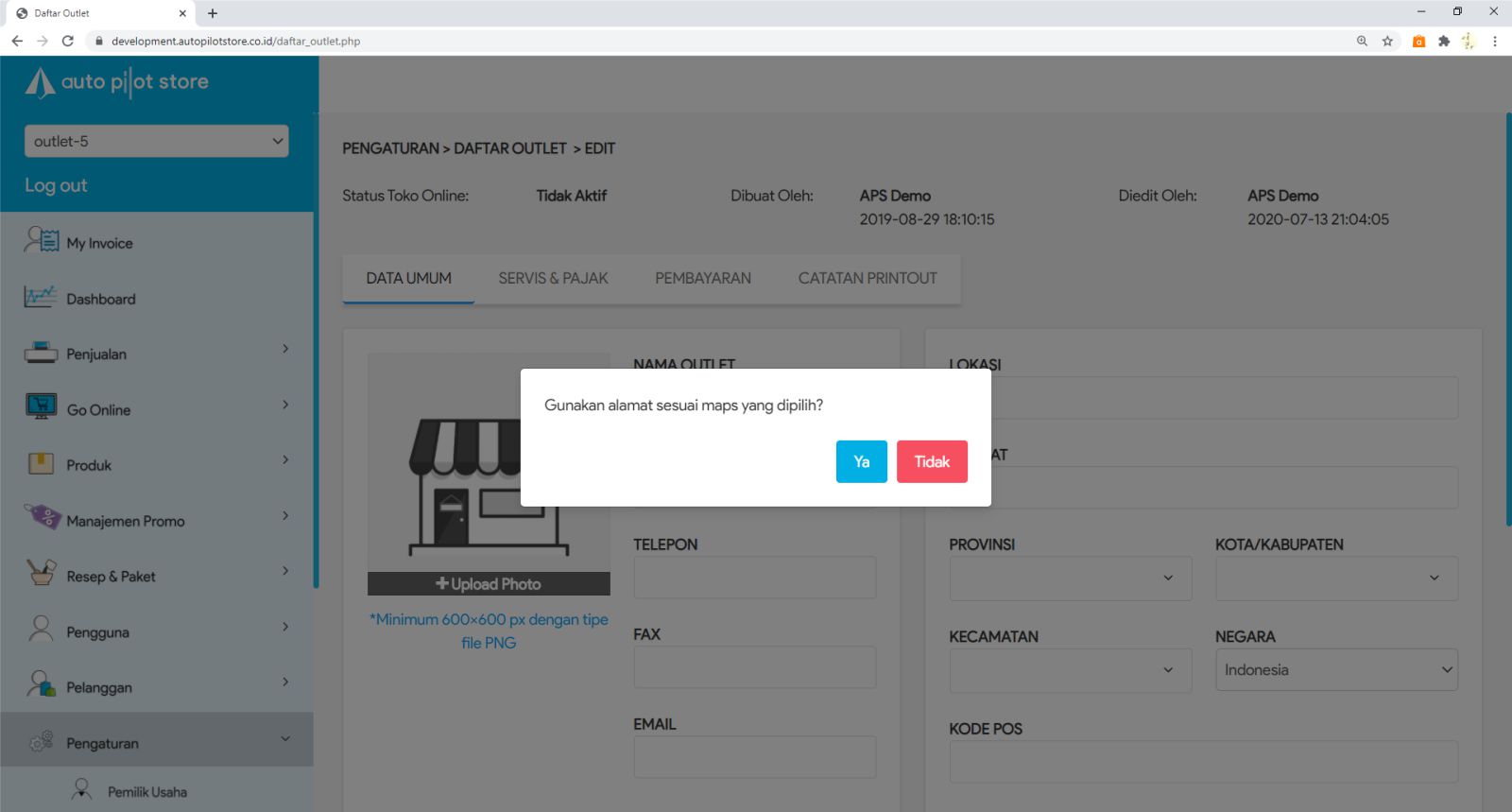1512x812 pixels.
Task: Click the Pelanggan person icon
Action: pyautogui.click(x=41, y=685)
